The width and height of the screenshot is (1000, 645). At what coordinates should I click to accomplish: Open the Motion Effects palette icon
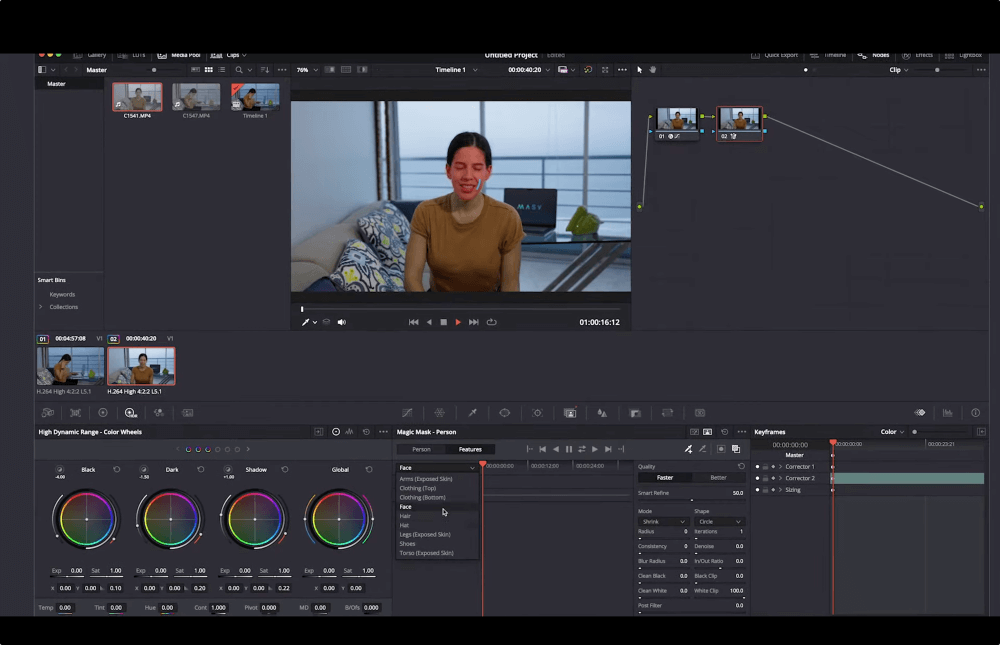[188, 413]
